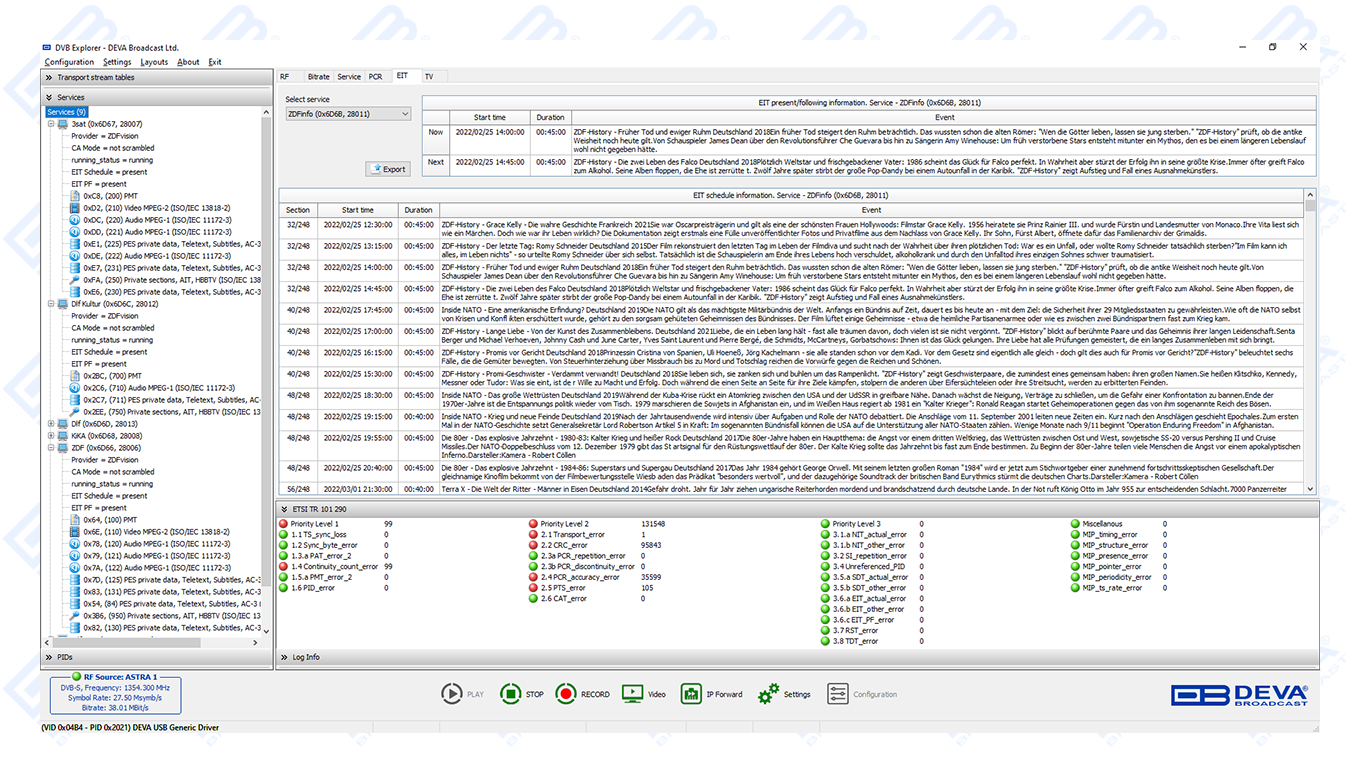
Task: Open the Video monitor icon
Action: click(632, 693)
